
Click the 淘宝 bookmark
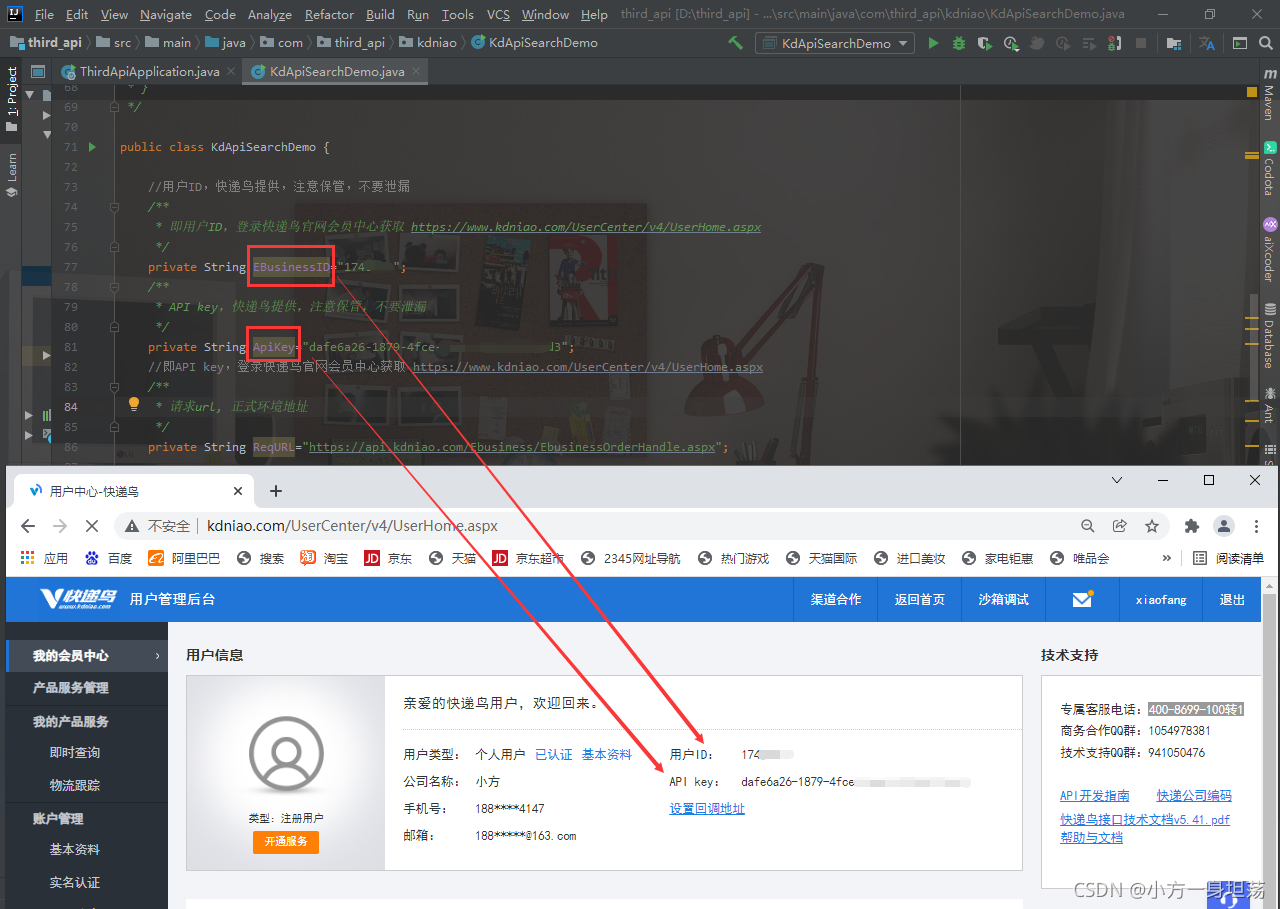pyautogui.click(x=325, y=558)
